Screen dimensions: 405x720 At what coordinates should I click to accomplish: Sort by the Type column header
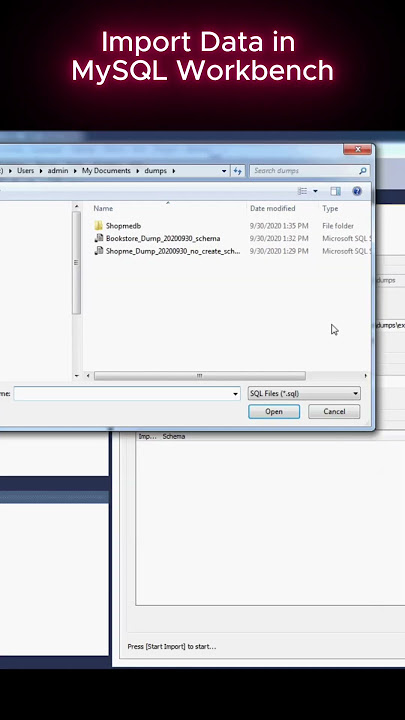pyautogui.click(x=330, y=208)
